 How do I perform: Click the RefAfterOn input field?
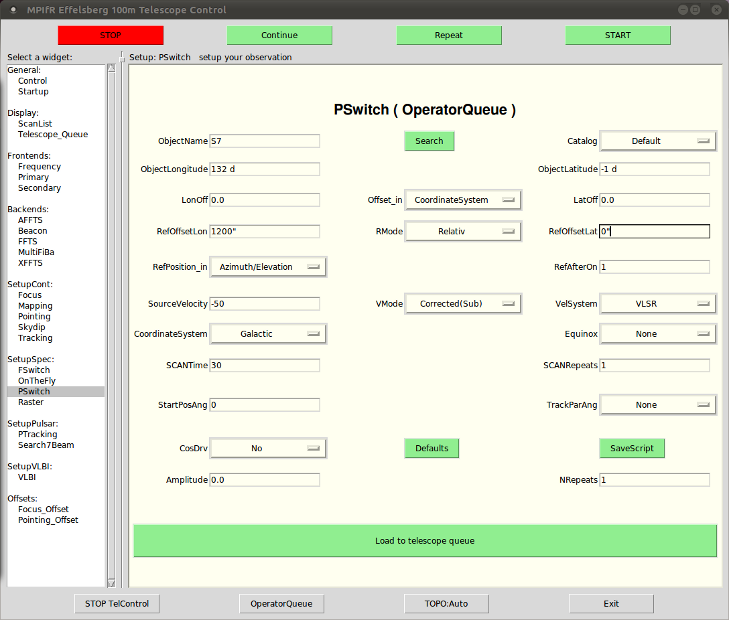click(x=655, y=267)
